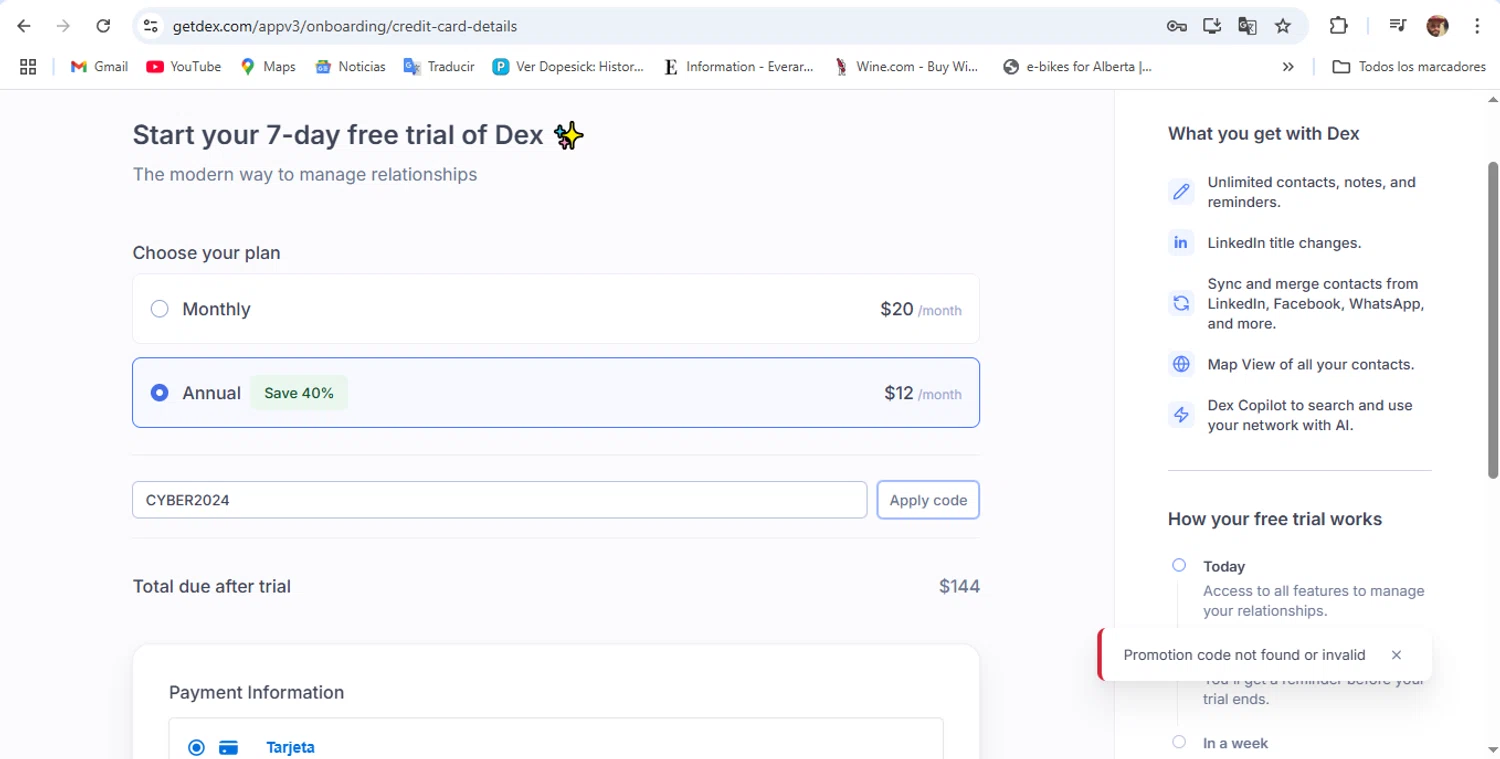Open the e-bikes for Alberta bookmark
Image resolution: width=1500 pixels, height=759 pixels.
tap(1077, 67)
